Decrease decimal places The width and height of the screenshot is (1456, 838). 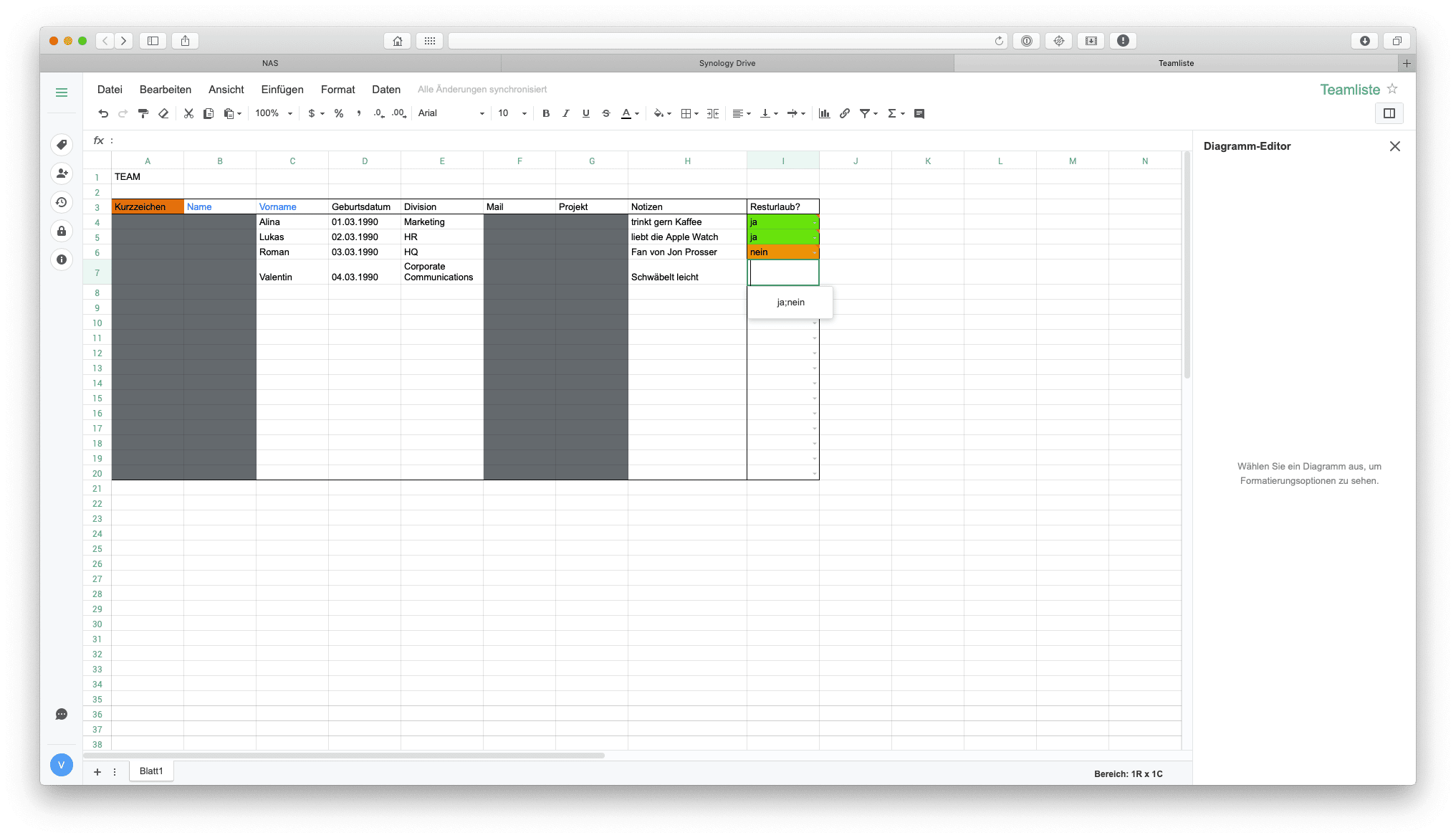click(379, 113)
